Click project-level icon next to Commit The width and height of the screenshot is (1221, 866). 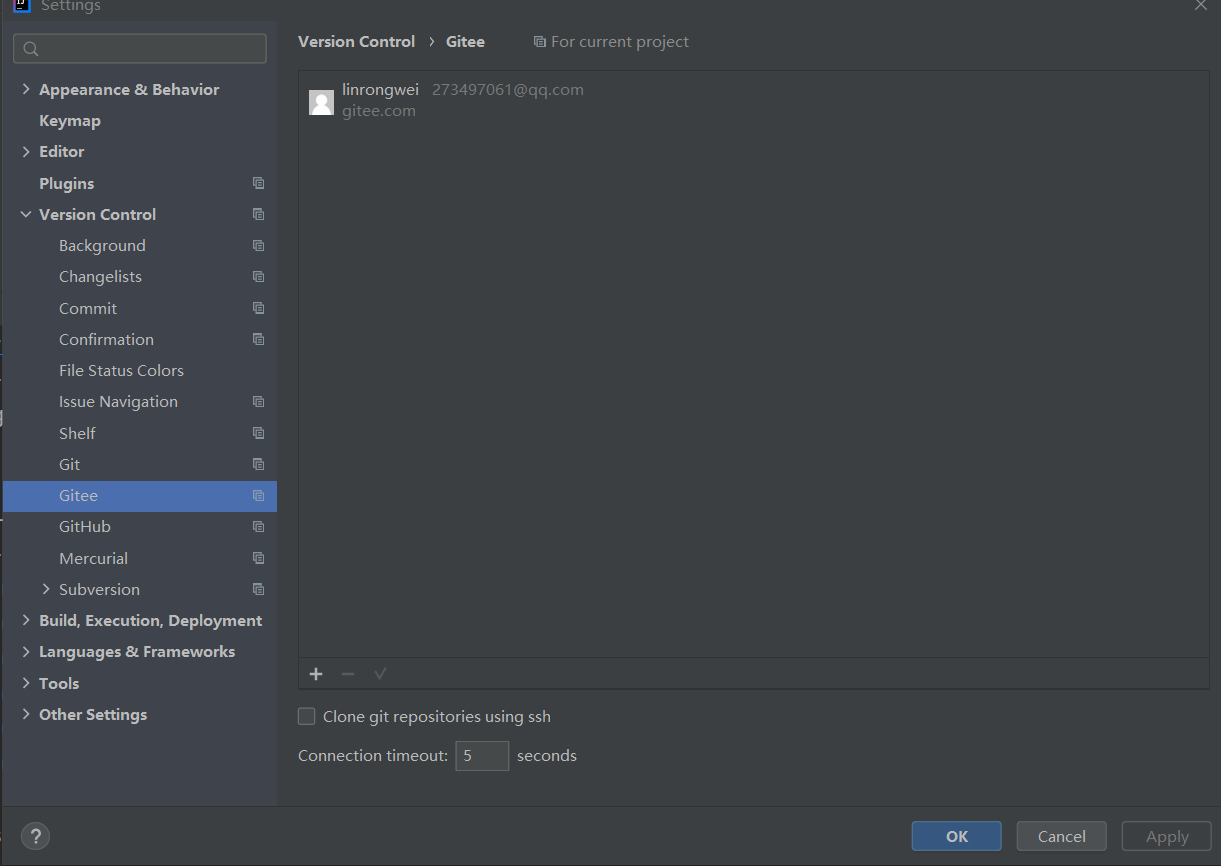coord(259,308)
